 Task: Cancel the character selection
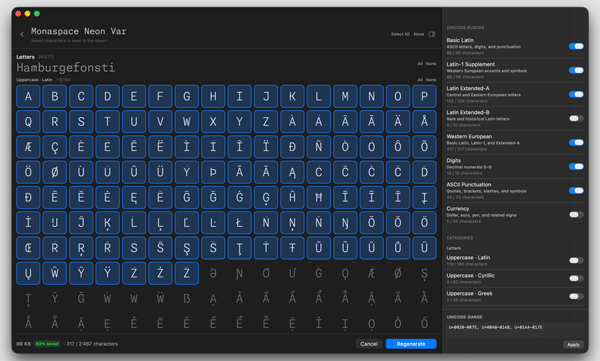(369, 344)
